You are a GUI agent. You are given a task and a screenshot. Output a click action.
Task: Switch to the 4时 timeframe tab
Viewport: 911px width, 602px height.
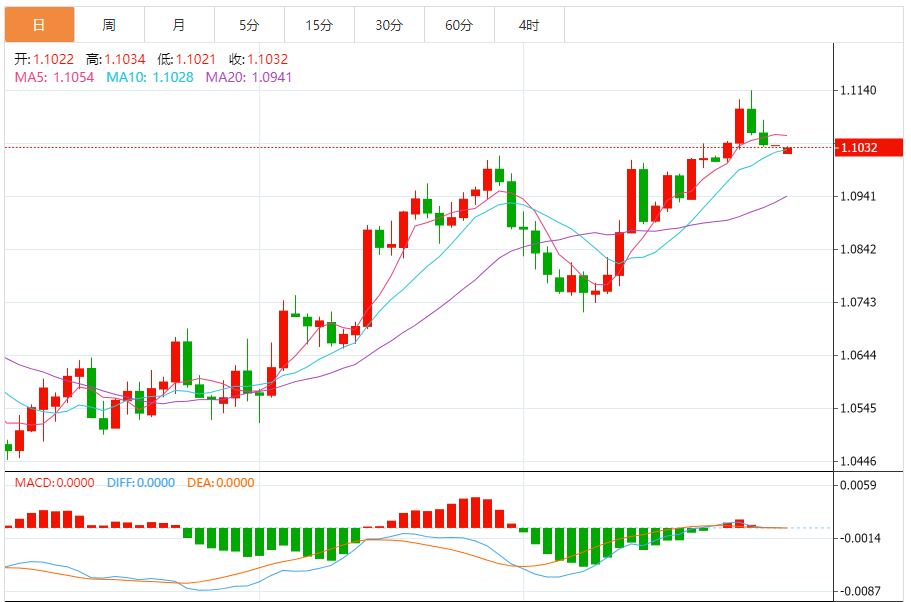pyautogui.click(x=529, y=25)
